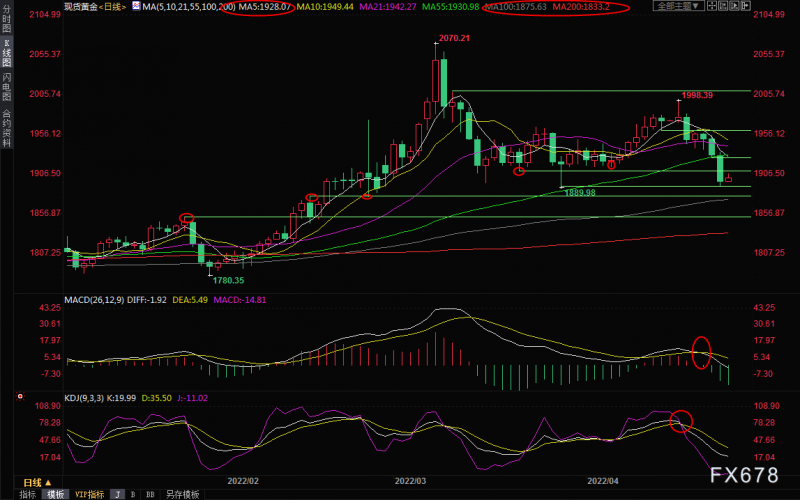Switch to 分时图 side tab
800x500 pixels.
[x=6, y=20]
